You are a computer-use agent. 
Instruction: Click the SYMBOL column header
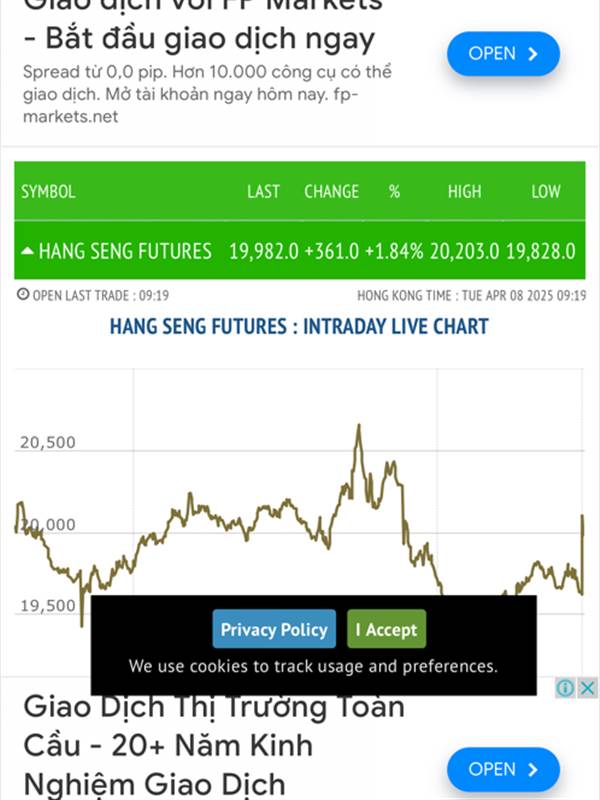click(x=48, y=192)
